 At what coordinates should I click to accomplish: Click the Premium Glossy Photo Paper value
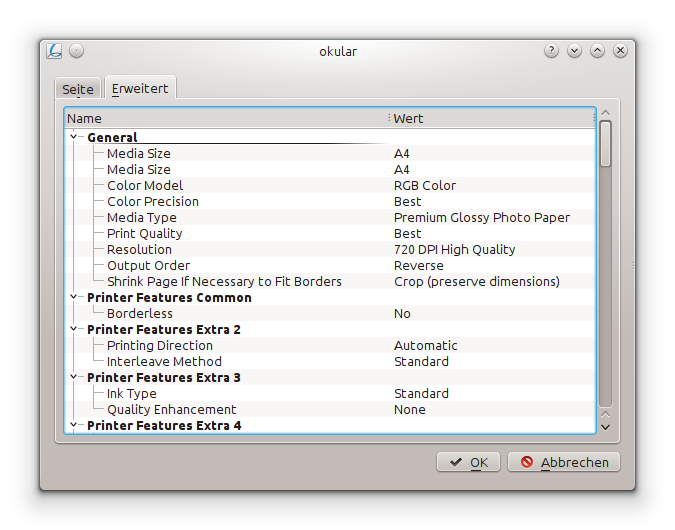(x=482, y=217)
